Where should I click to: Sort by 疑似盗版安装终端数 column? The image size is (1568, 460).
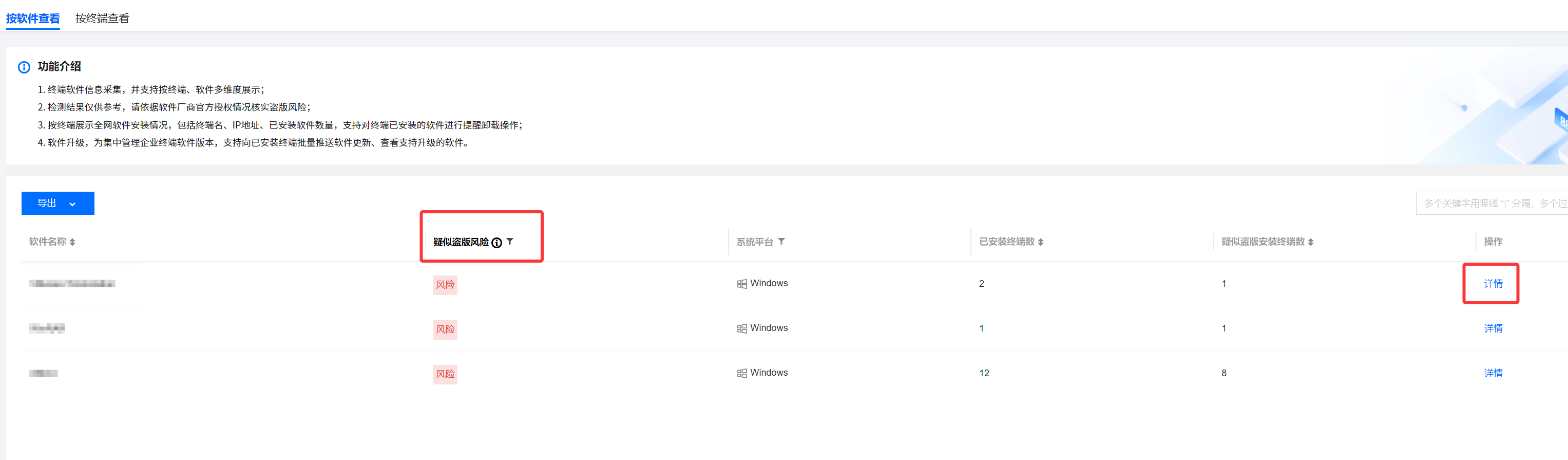tap(1311, 243)
